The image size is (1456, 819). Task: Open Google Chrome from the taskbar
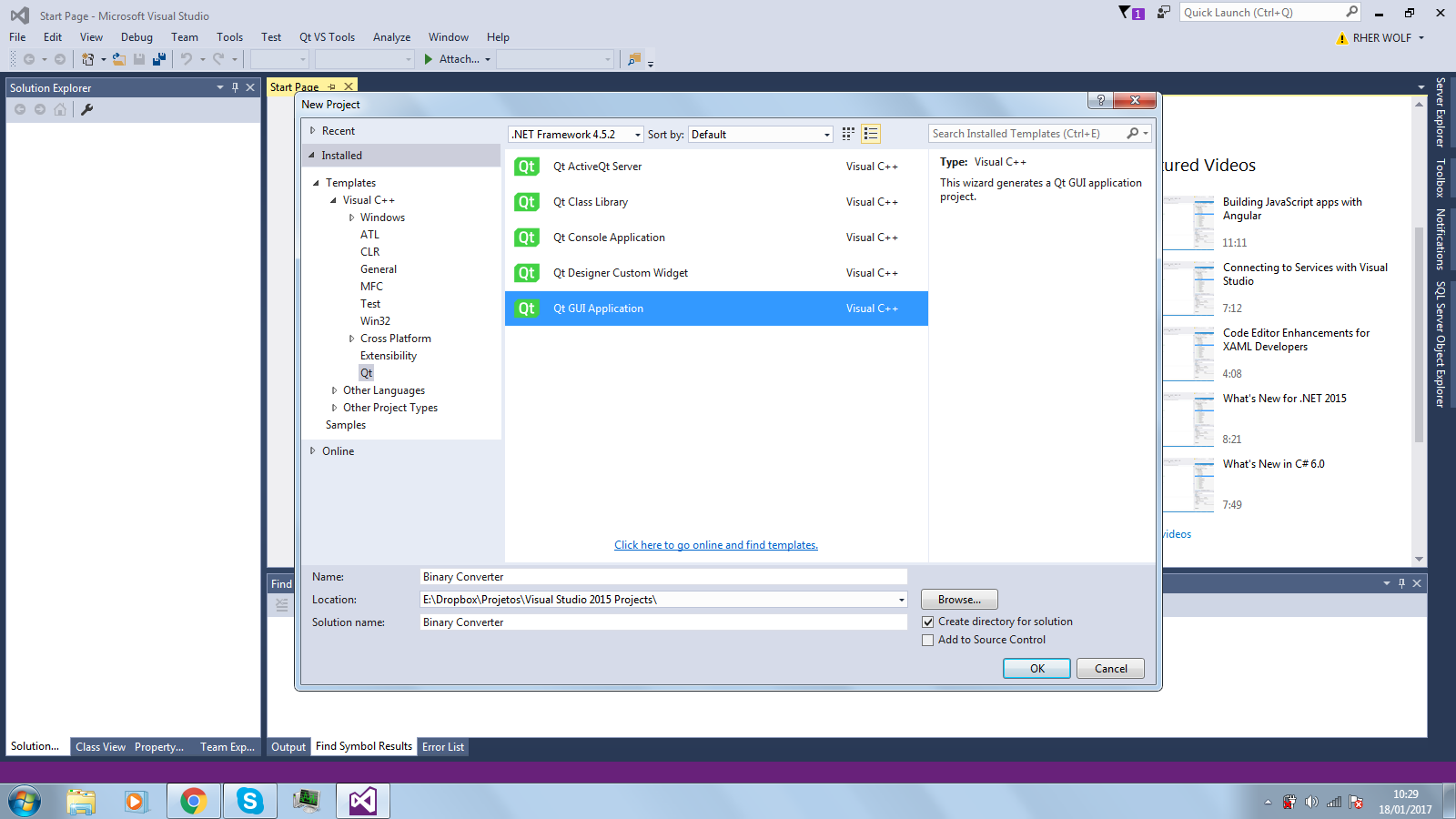coord(193,801)
